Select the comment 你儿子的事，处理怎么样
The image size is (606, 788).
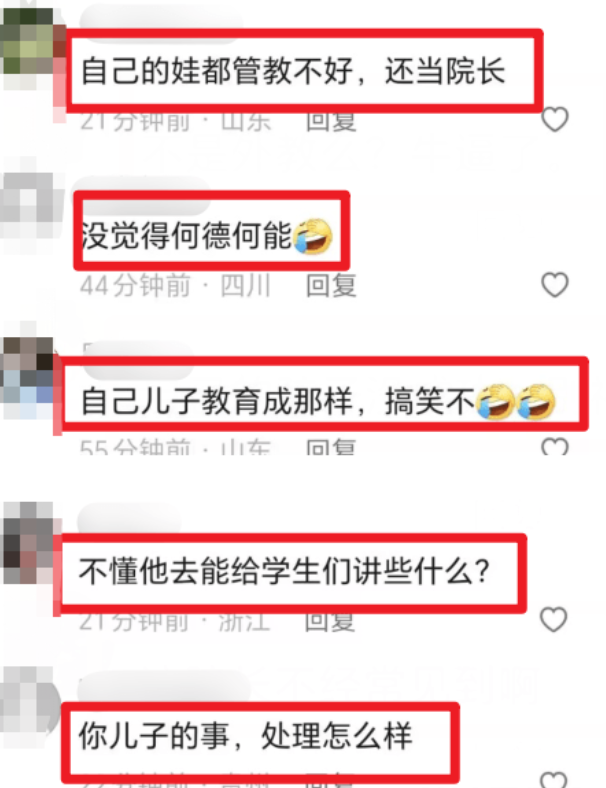click(x=246, y=736)
